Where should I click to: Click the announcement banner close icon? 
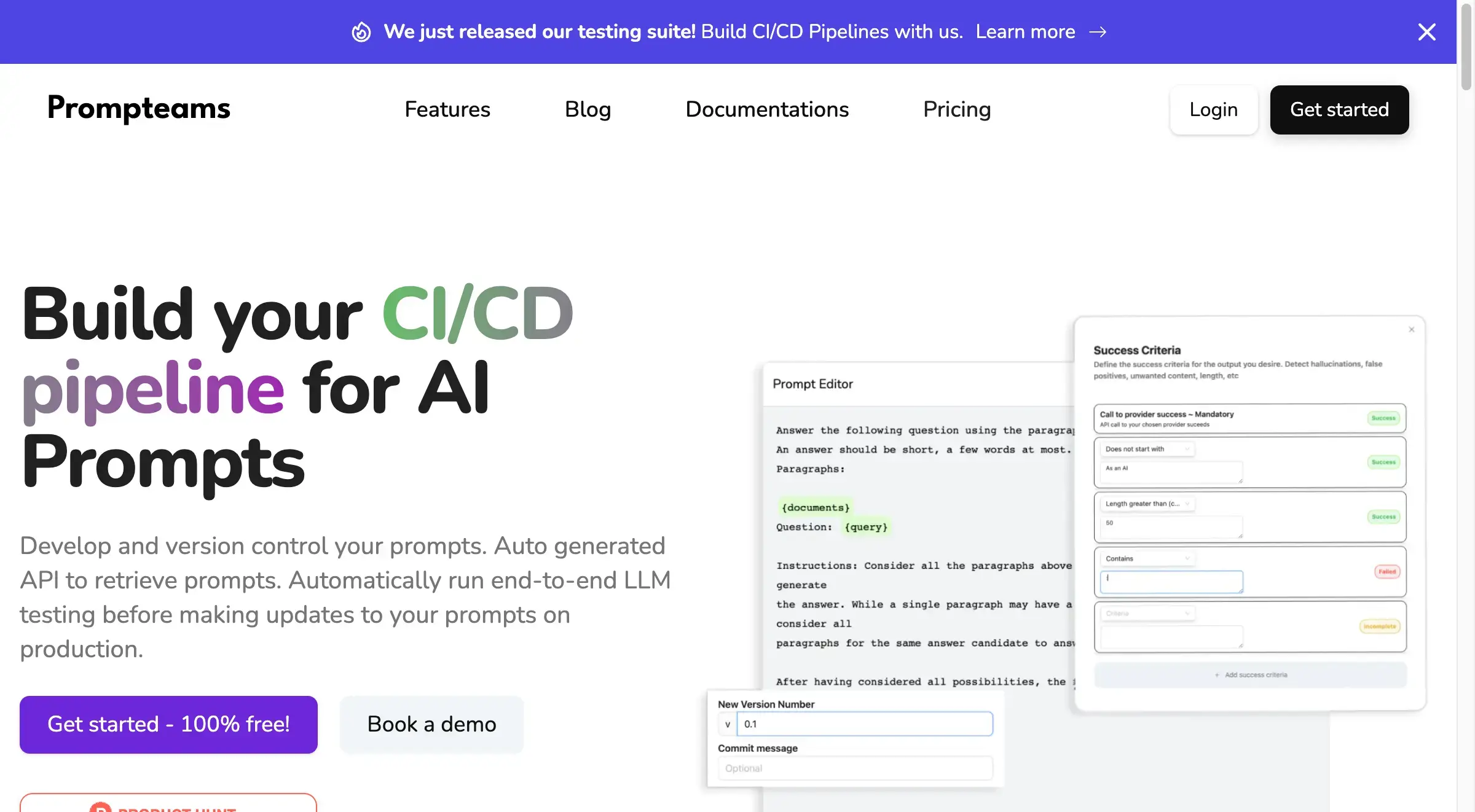click(x=1427, y=31)
